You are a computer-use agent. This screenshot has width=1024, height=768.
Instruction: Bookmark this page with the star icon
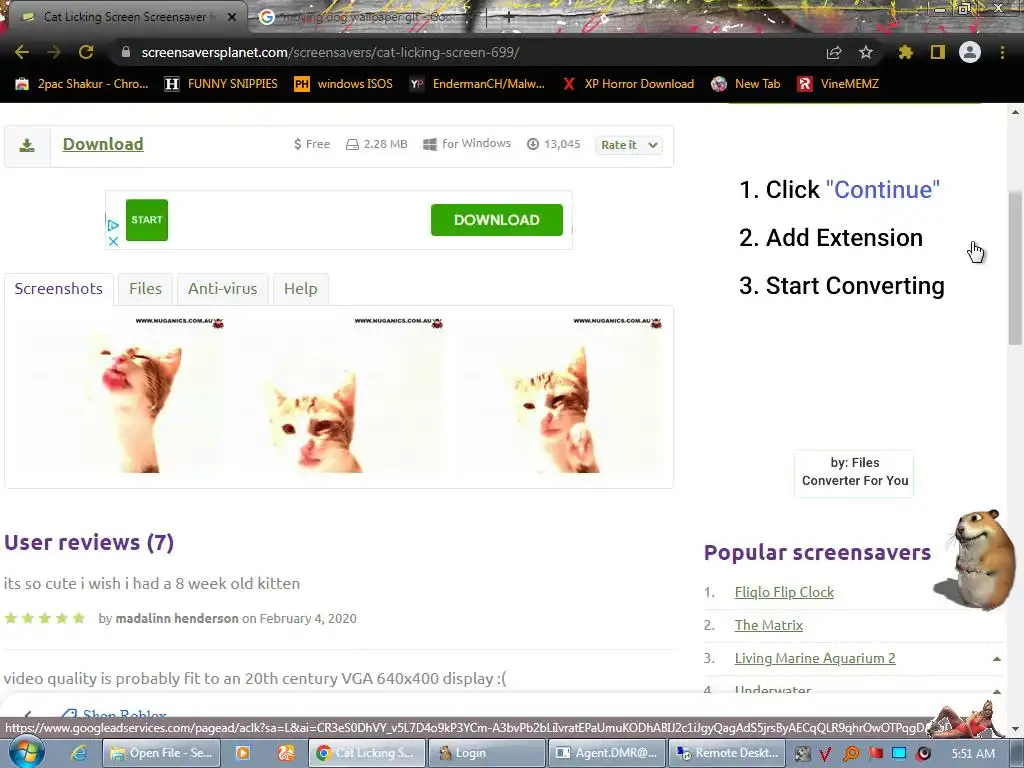866,52
